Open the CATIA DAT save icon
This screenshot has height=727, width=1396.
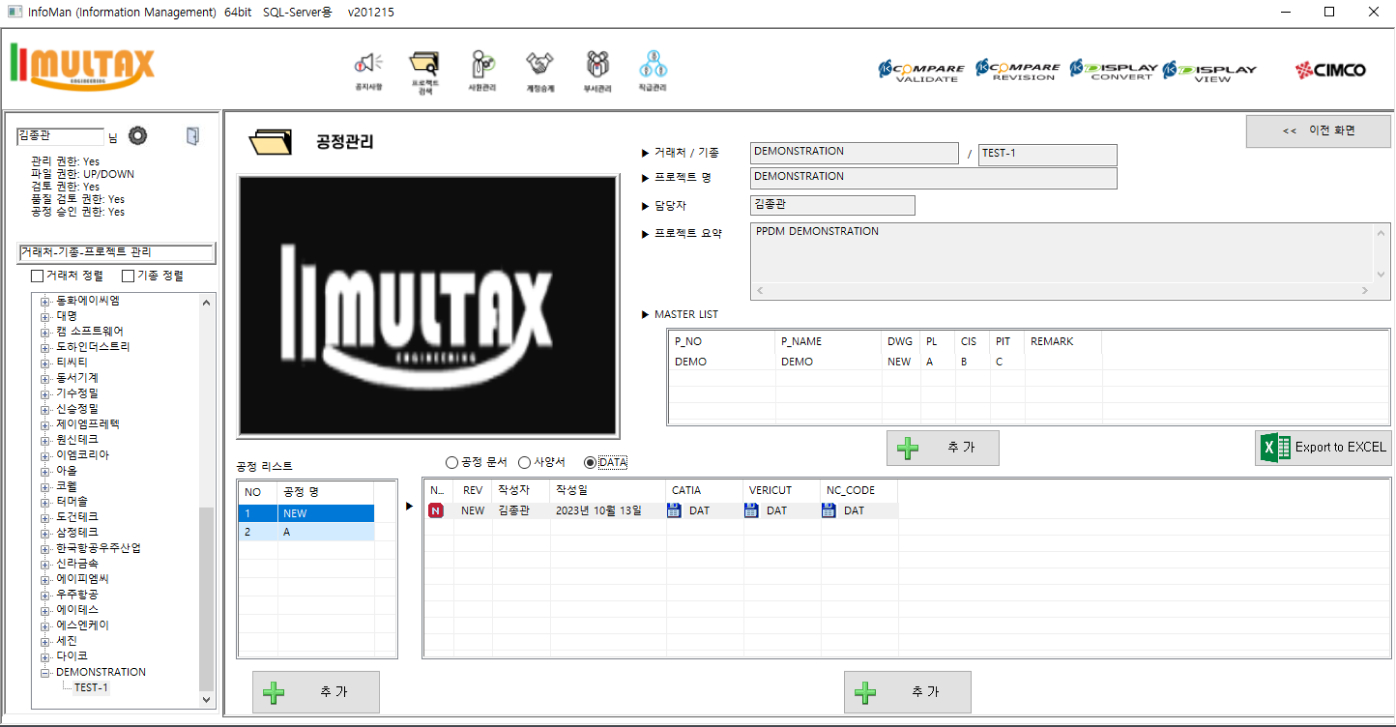tap(674, 511)
